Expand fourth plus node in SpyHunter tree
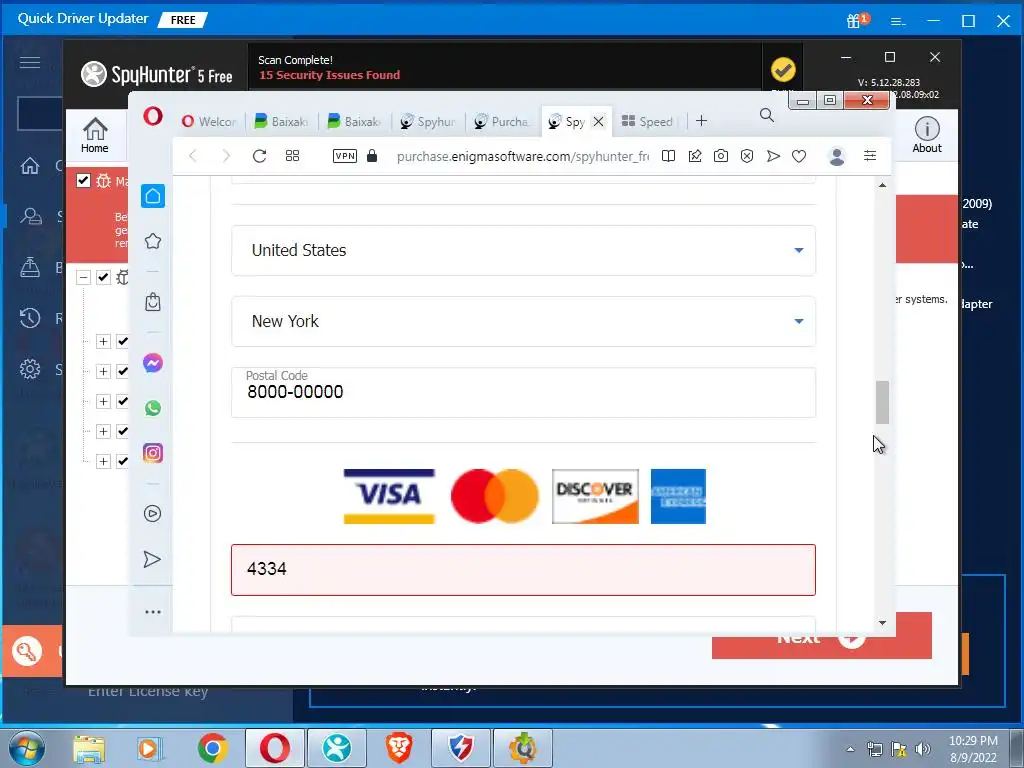The image size is (1024, 768). tap(103, 432)
